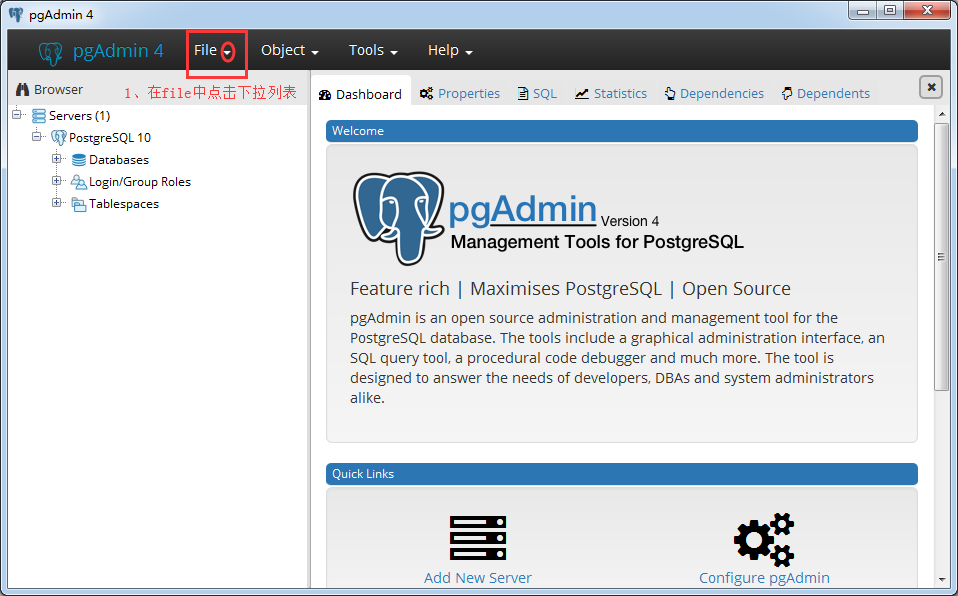Open the Object menu dropdown
Screen dimensions: 958x596
point(290,51)
